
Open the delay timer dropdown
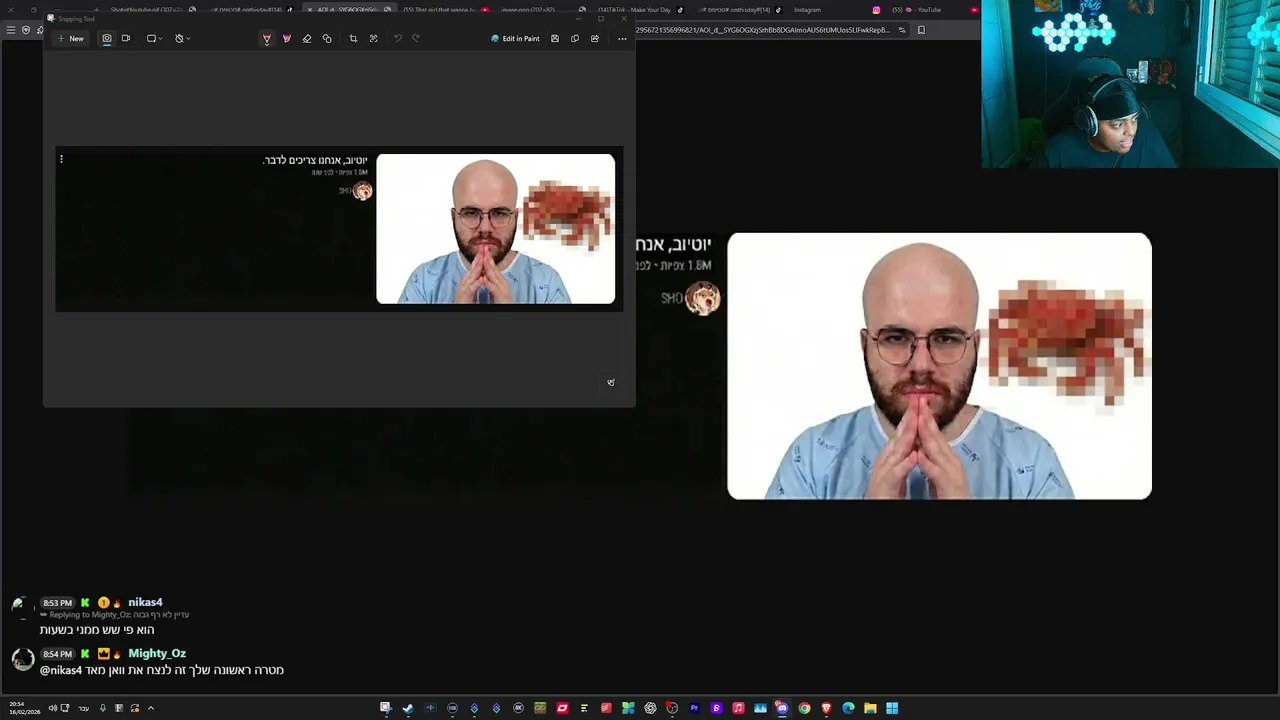click(182, 38)
